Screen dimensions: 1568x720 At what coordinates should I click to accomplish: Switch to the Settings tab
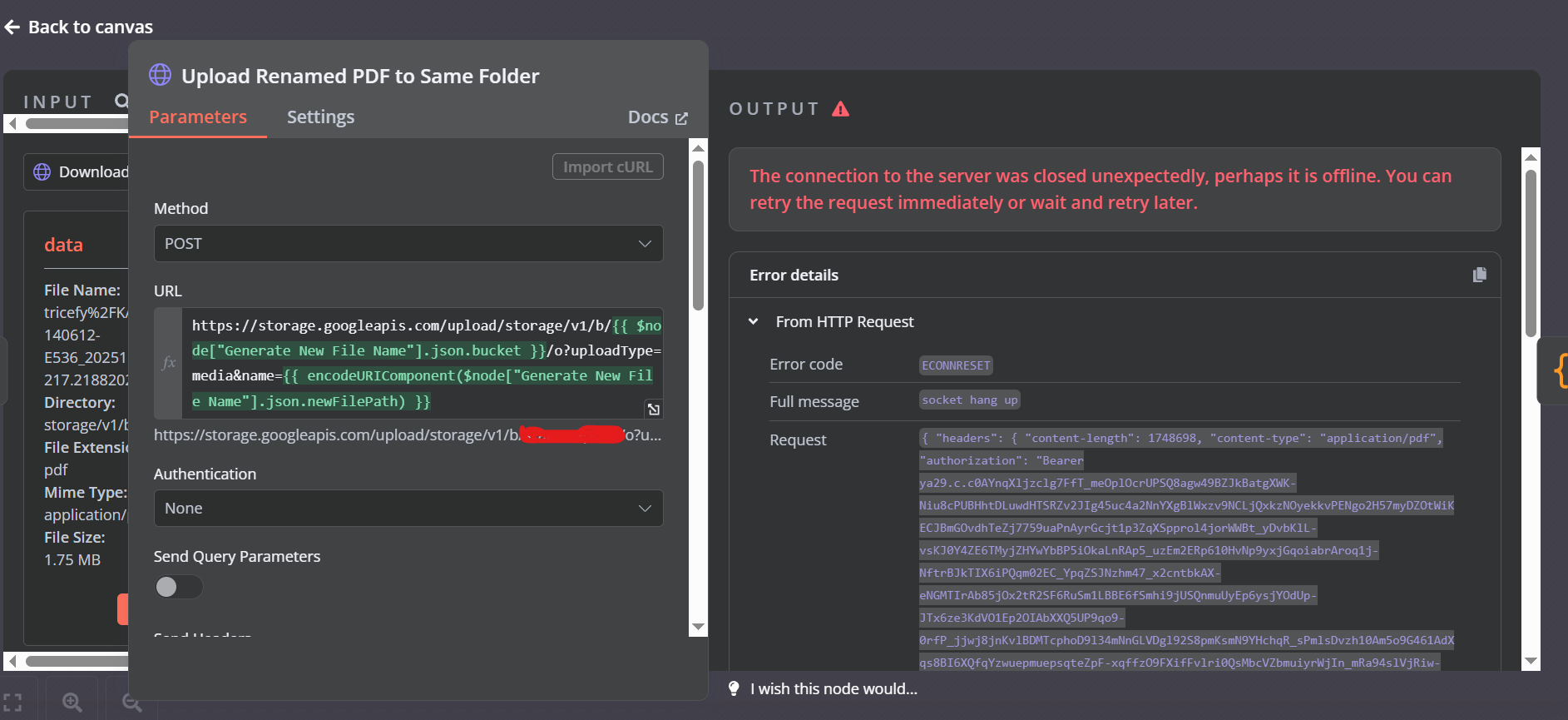(320, 117)
